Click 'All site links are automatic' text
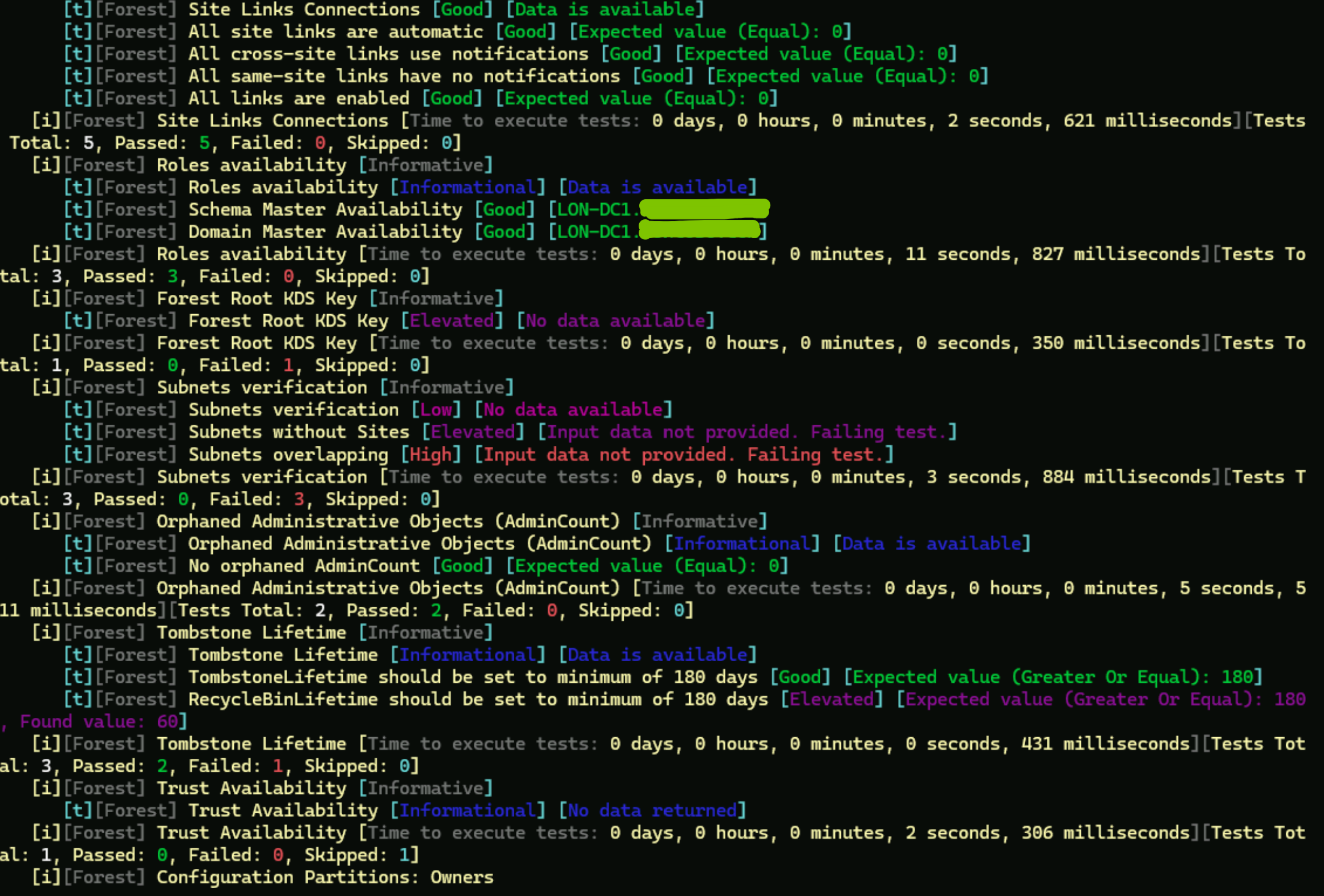The height and width of the screenshot is (896, 1324). tap(335, 32)
